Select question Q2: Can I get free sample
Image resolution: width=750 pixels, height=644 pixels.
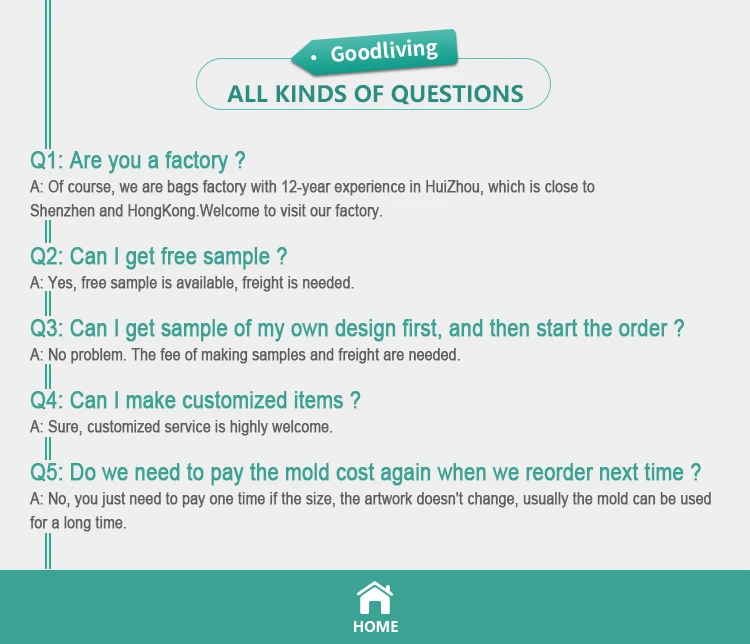(158, 256)
